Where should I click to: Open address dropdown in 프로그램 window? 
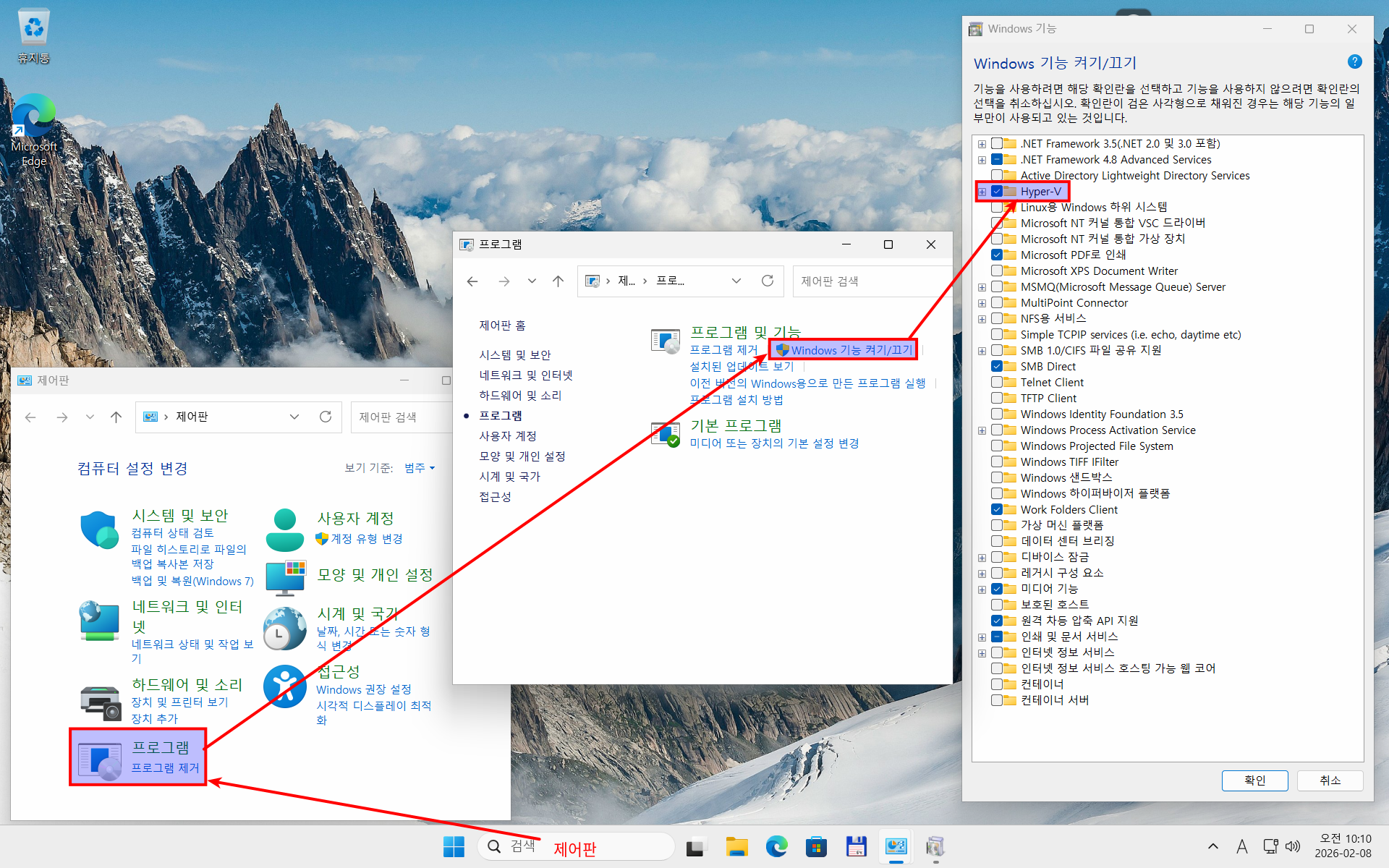736,281
